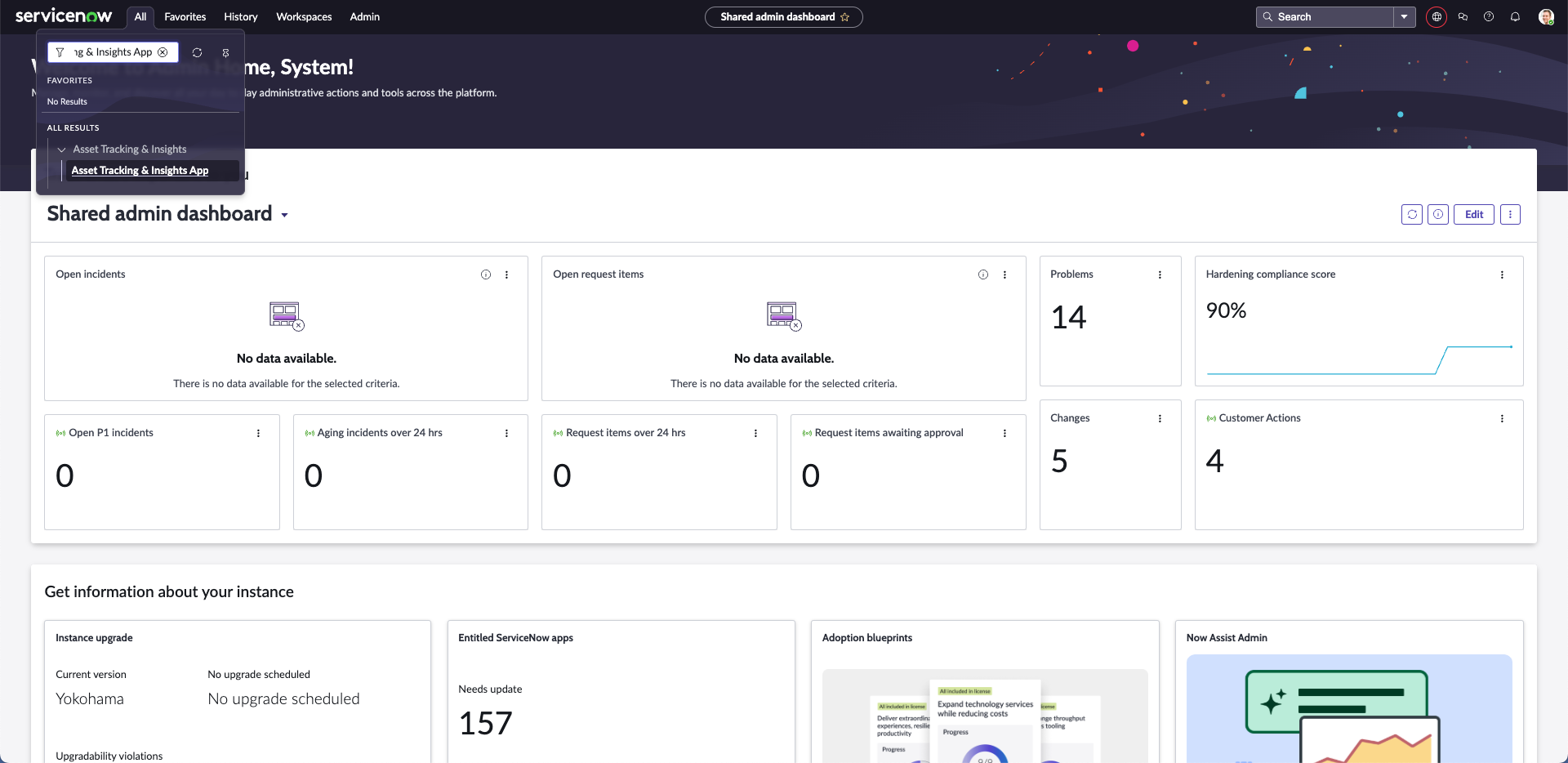
Task: Click the Request items over 24 hrs value
Action: pos(562,475)
